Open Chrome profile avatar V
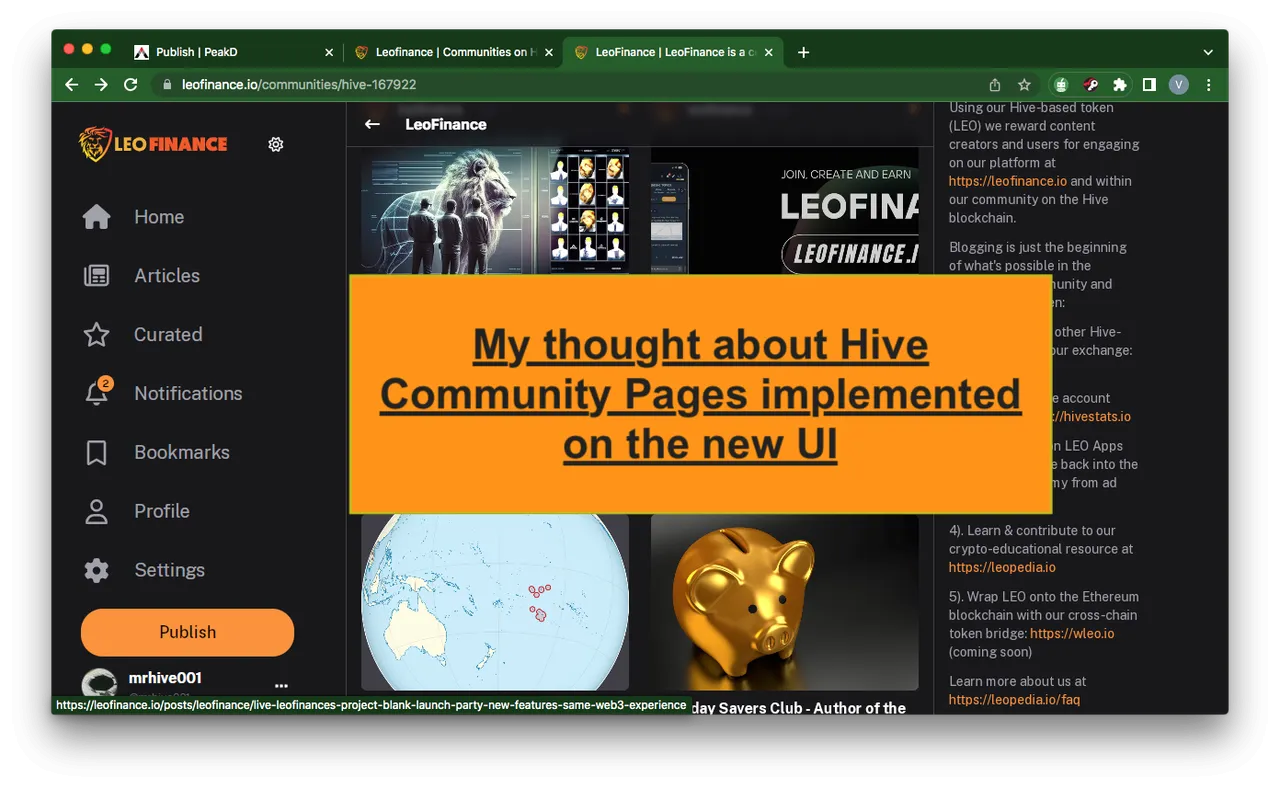This screenshot has width=1280, height=788. (x=1179, y=85)
